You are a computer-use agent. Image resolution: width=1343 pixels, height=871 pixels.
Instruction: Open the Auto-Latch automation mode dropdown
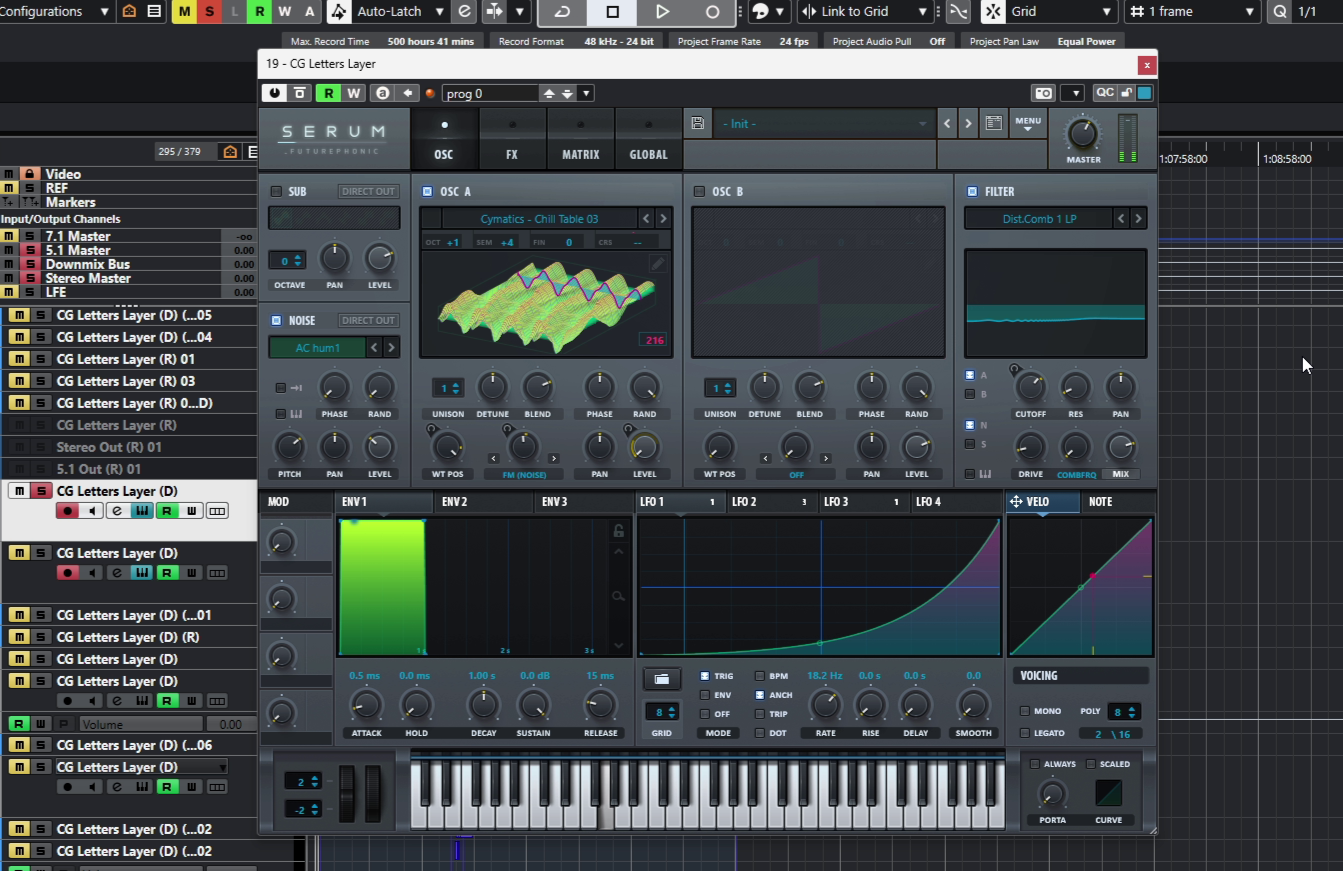400,12
